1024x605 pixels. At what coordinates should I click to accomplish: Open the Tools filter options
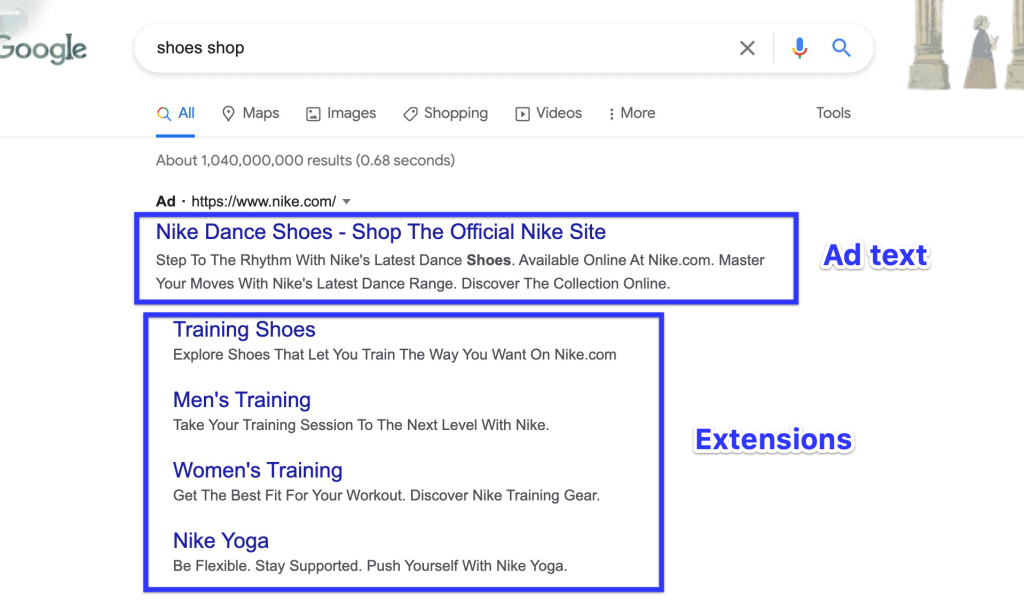833,113
